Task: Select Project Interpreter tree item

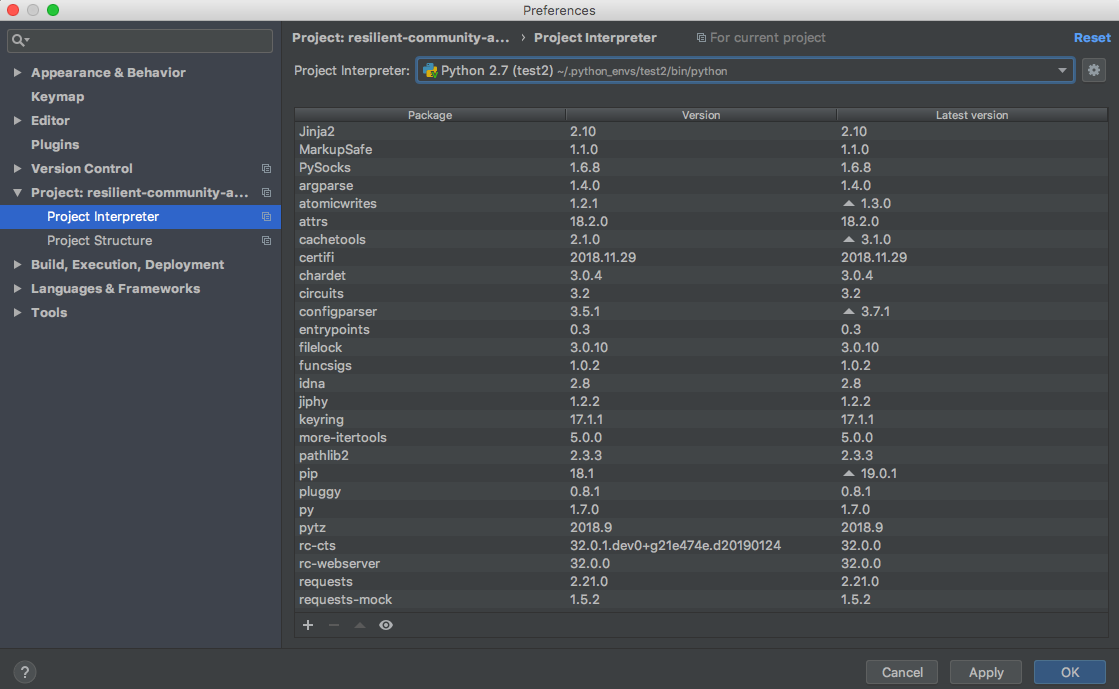Action: [x=141, y=216]
